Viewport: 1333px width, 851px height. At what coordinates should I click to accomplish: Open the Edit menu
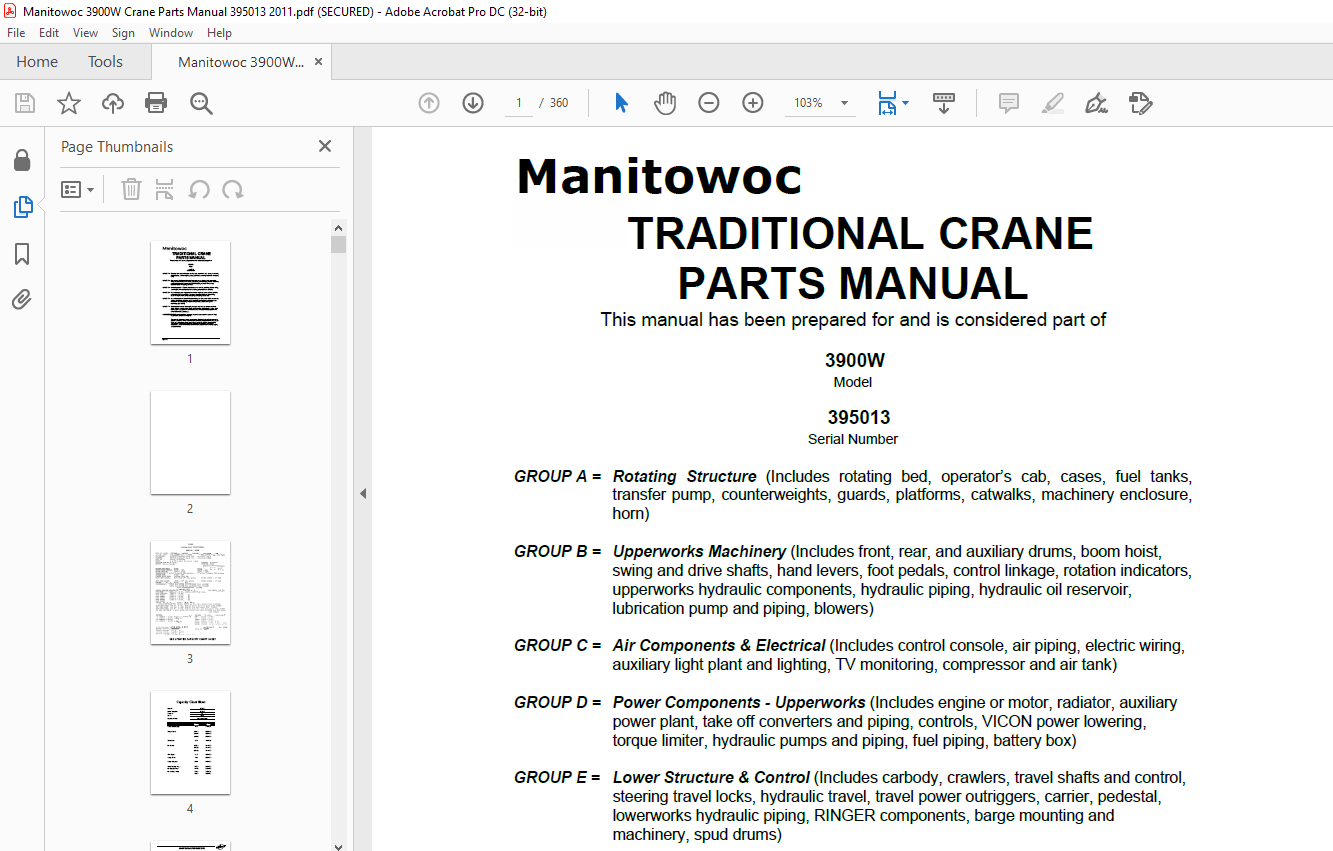coord(49,33)
